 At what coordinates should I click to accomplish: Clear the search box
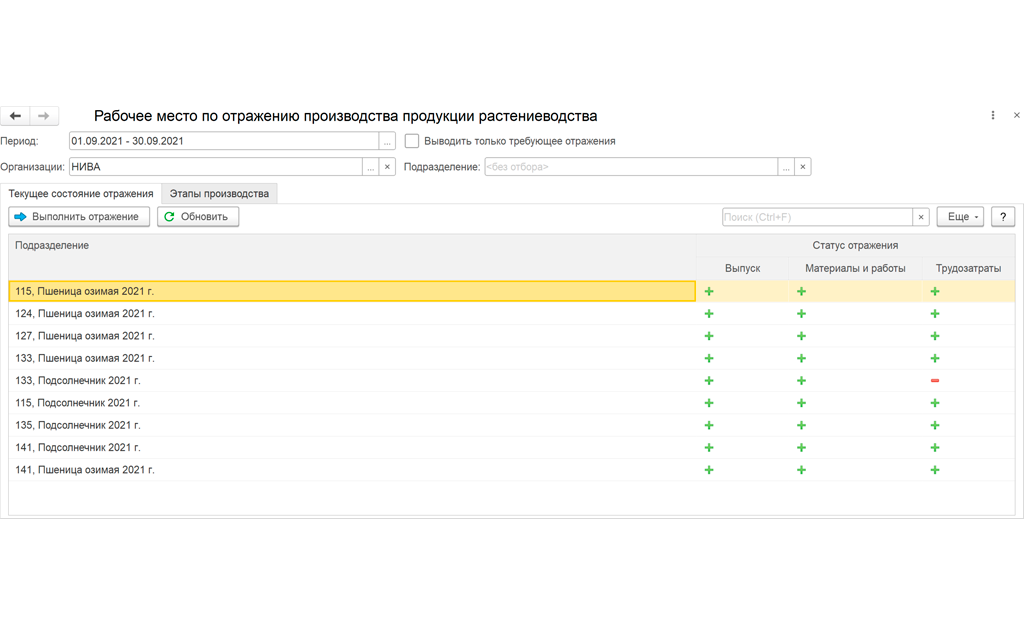click(x=921, y=217)
